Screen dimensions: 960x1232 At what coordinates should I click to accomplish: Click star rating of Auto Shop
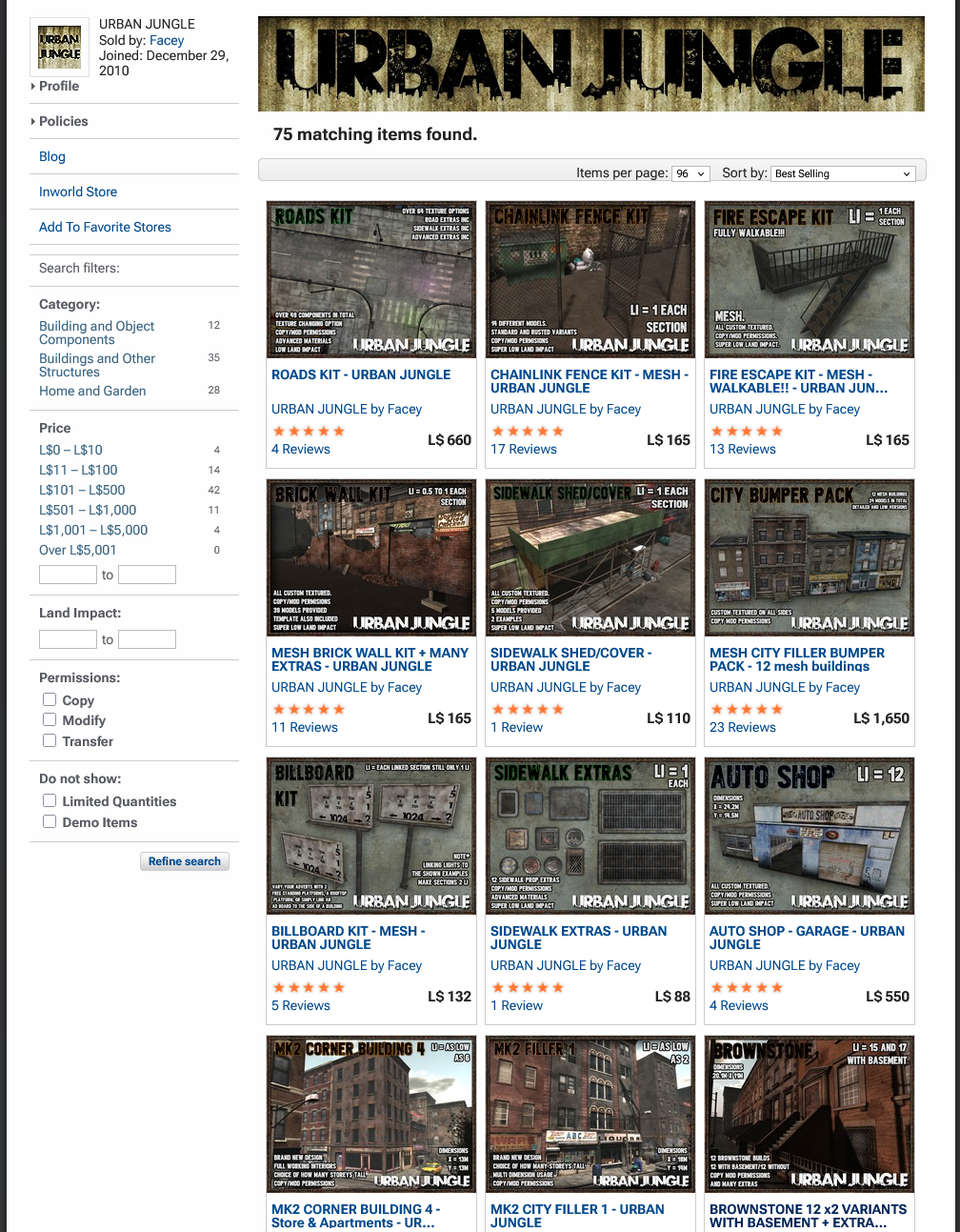pos(747,987)
